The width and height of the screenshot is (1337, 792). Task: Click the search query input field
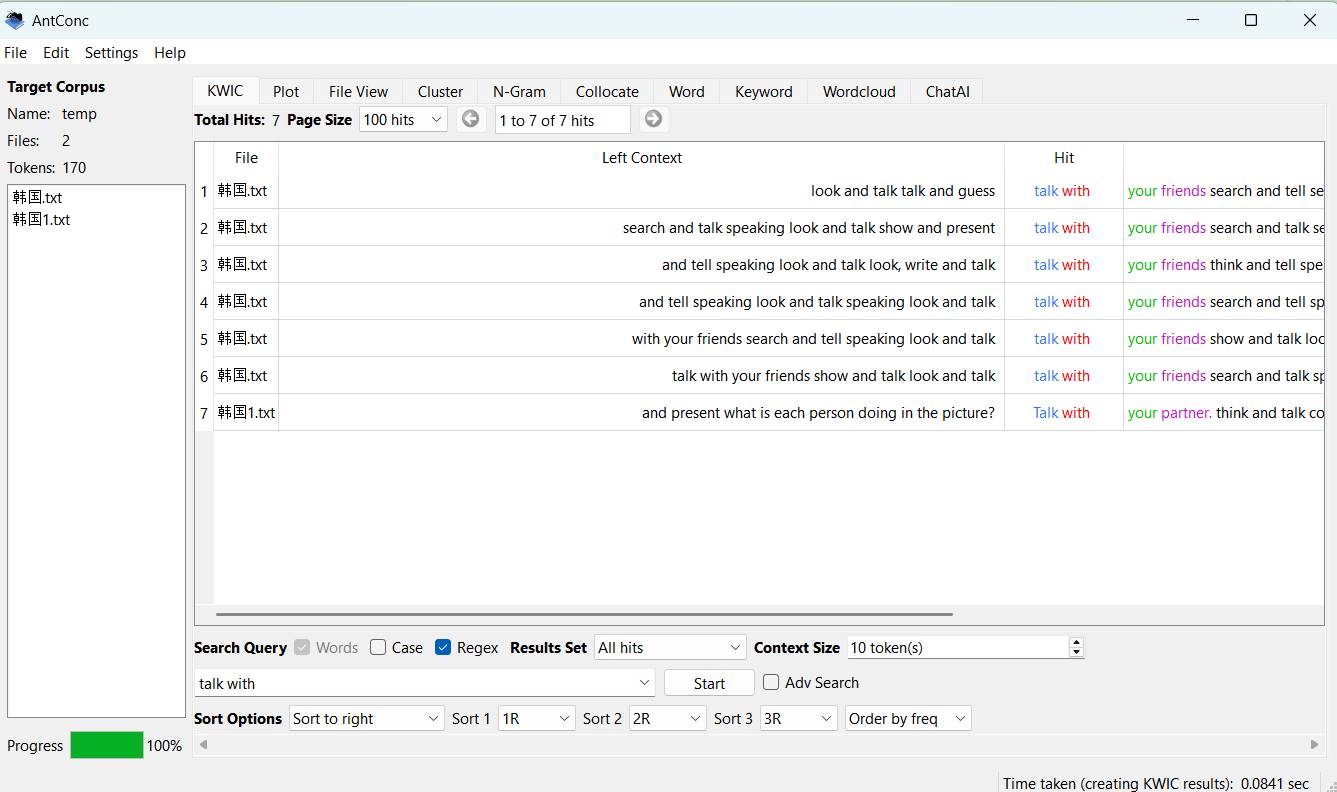coord(415,683)
